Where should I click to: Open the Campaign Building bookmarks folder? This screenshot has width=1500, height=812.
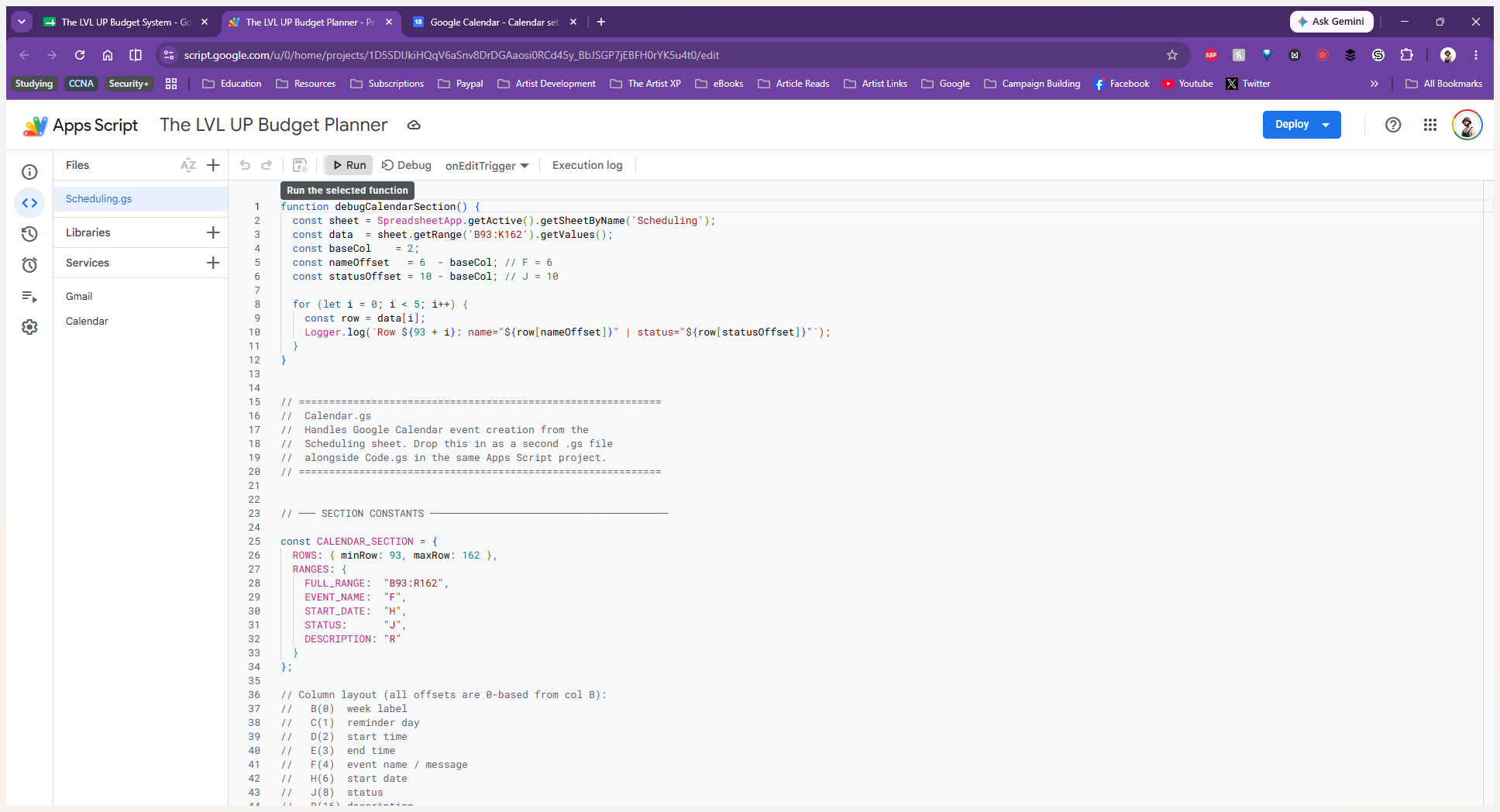1032,84
